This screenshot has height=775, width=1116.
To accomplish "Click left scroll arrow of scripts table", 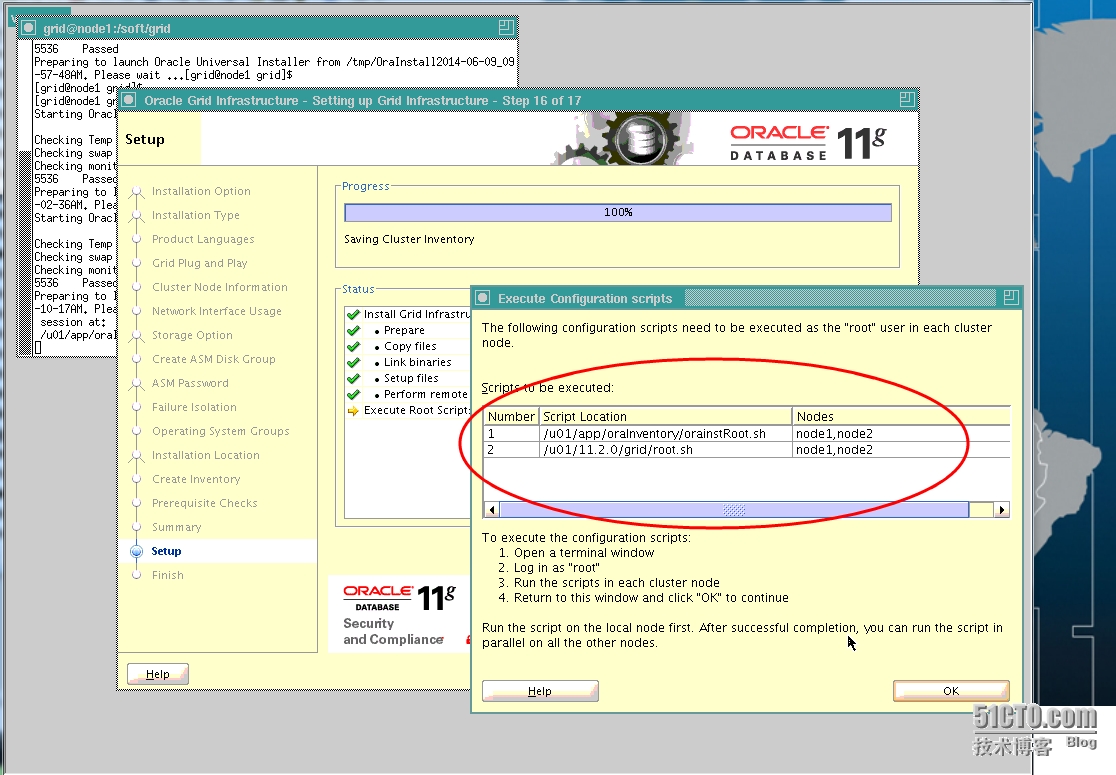I will click(492, 510).
